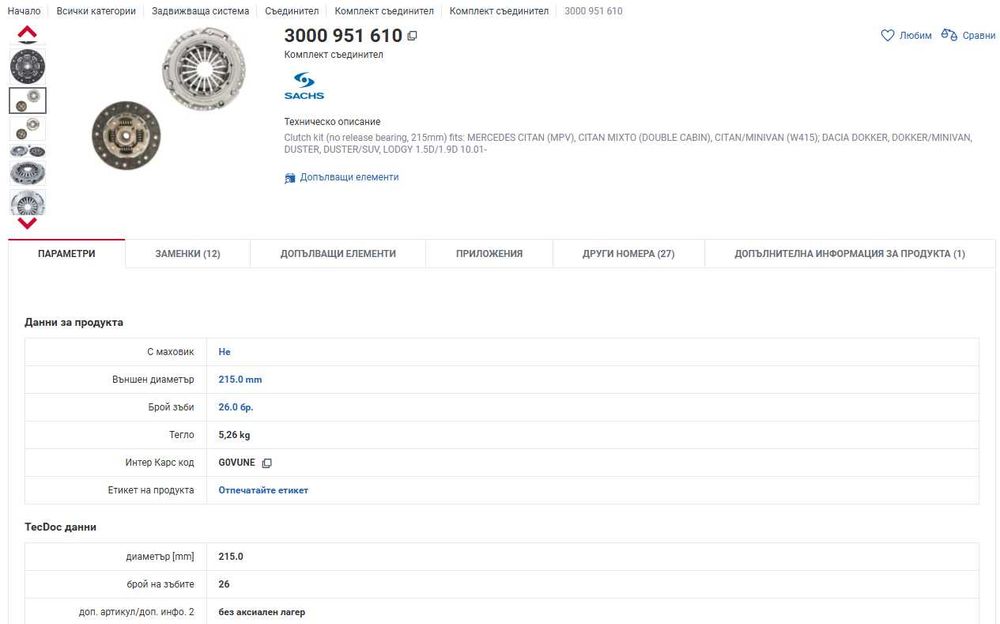The image size is (1000, 624).
Task: Click the Не value for С маховик
Action: 224,352
